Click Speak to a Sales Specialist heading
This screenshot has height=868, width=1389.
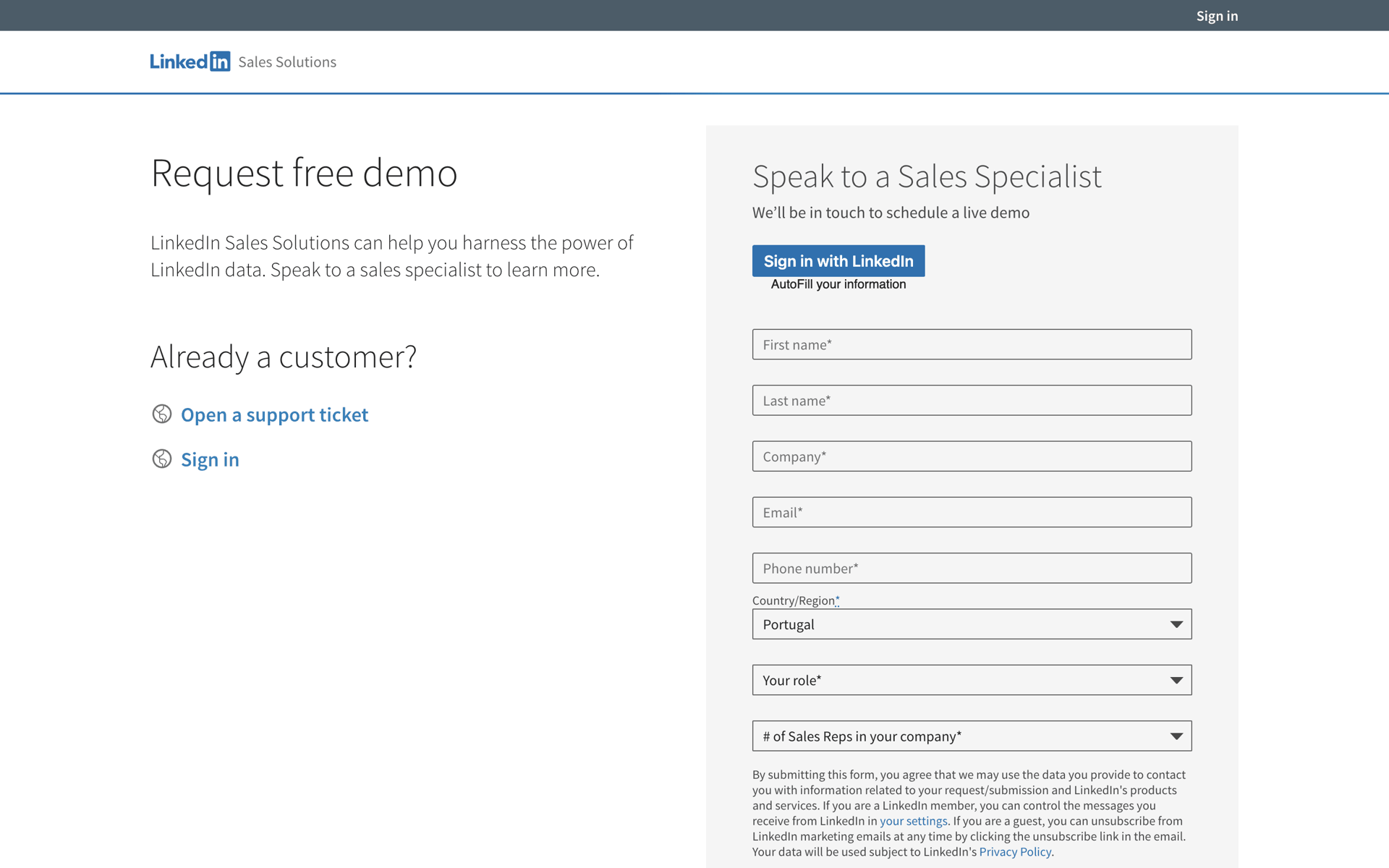click(x=927, y=176)
